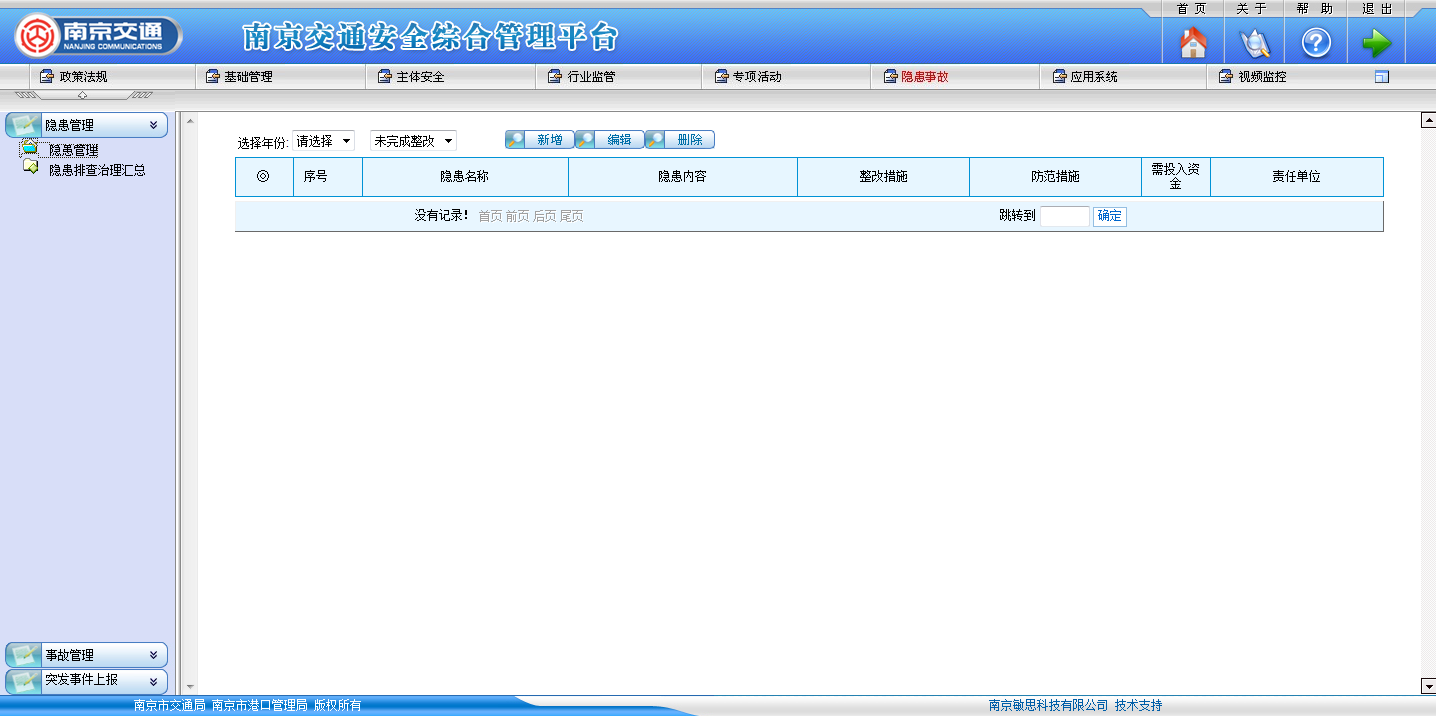Click the select-all circle in table header
1436x716 pixels.
263,176
